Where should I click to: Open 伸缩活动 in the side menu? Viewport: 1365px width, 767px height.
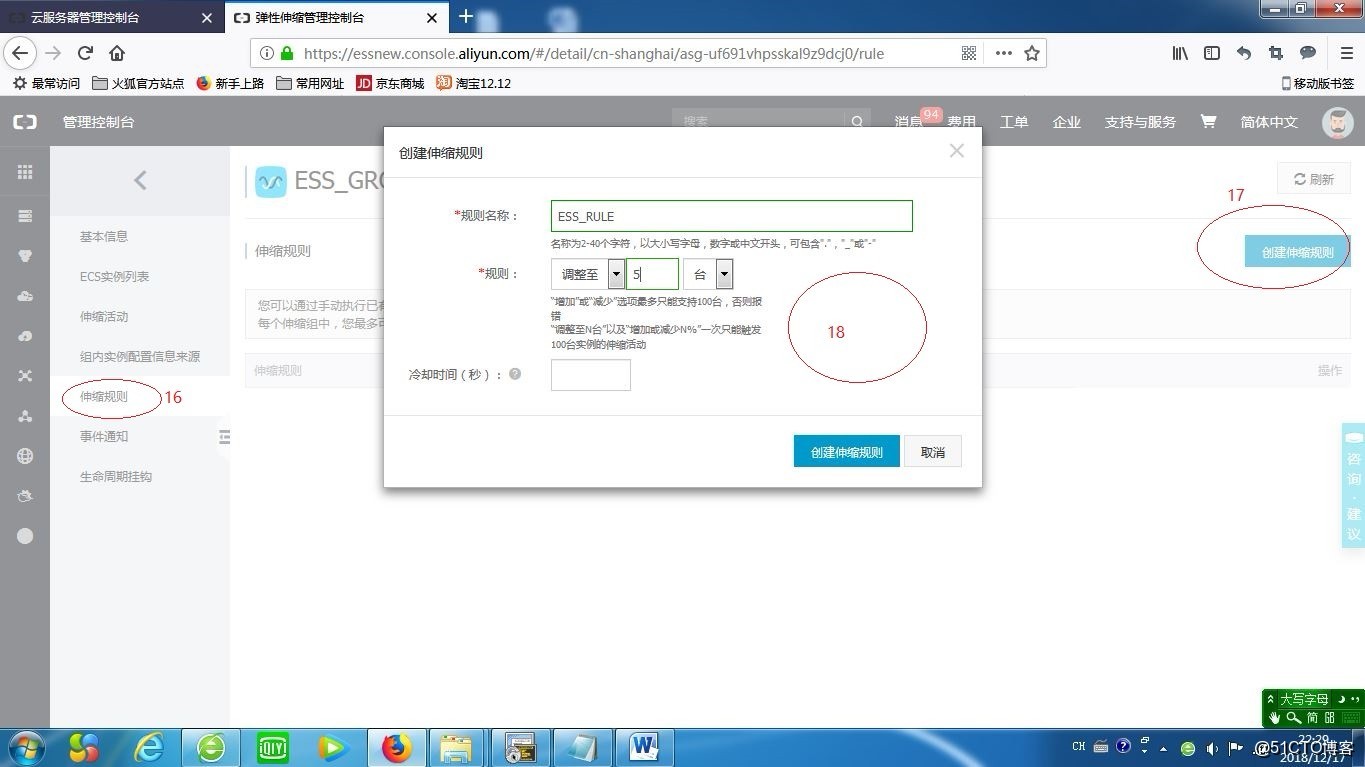pos(104,316)
